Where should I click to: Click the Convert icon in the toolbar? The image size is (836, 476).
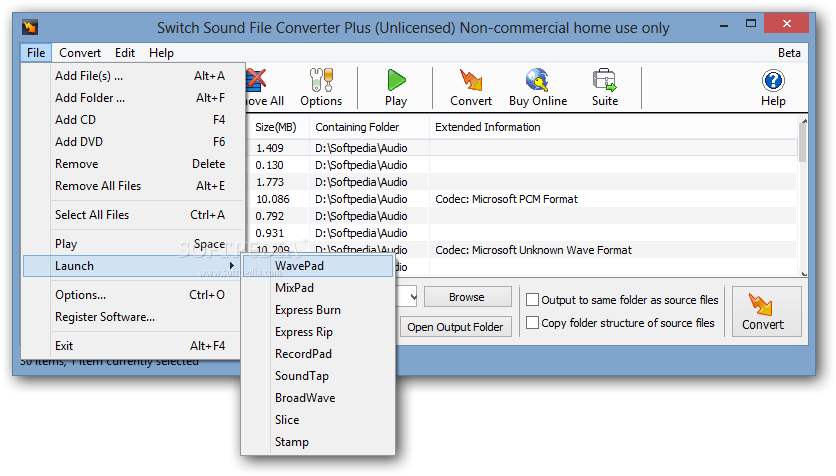[471, 80]
